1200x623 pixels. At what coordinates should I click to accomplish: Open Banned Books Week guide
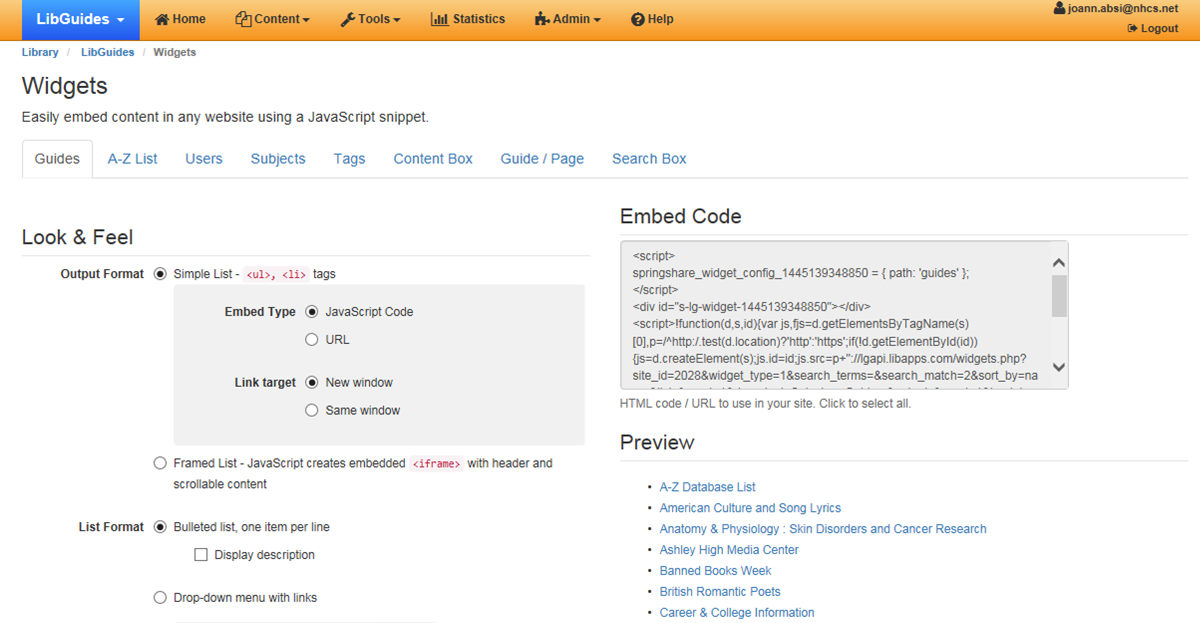pos(716,571)
